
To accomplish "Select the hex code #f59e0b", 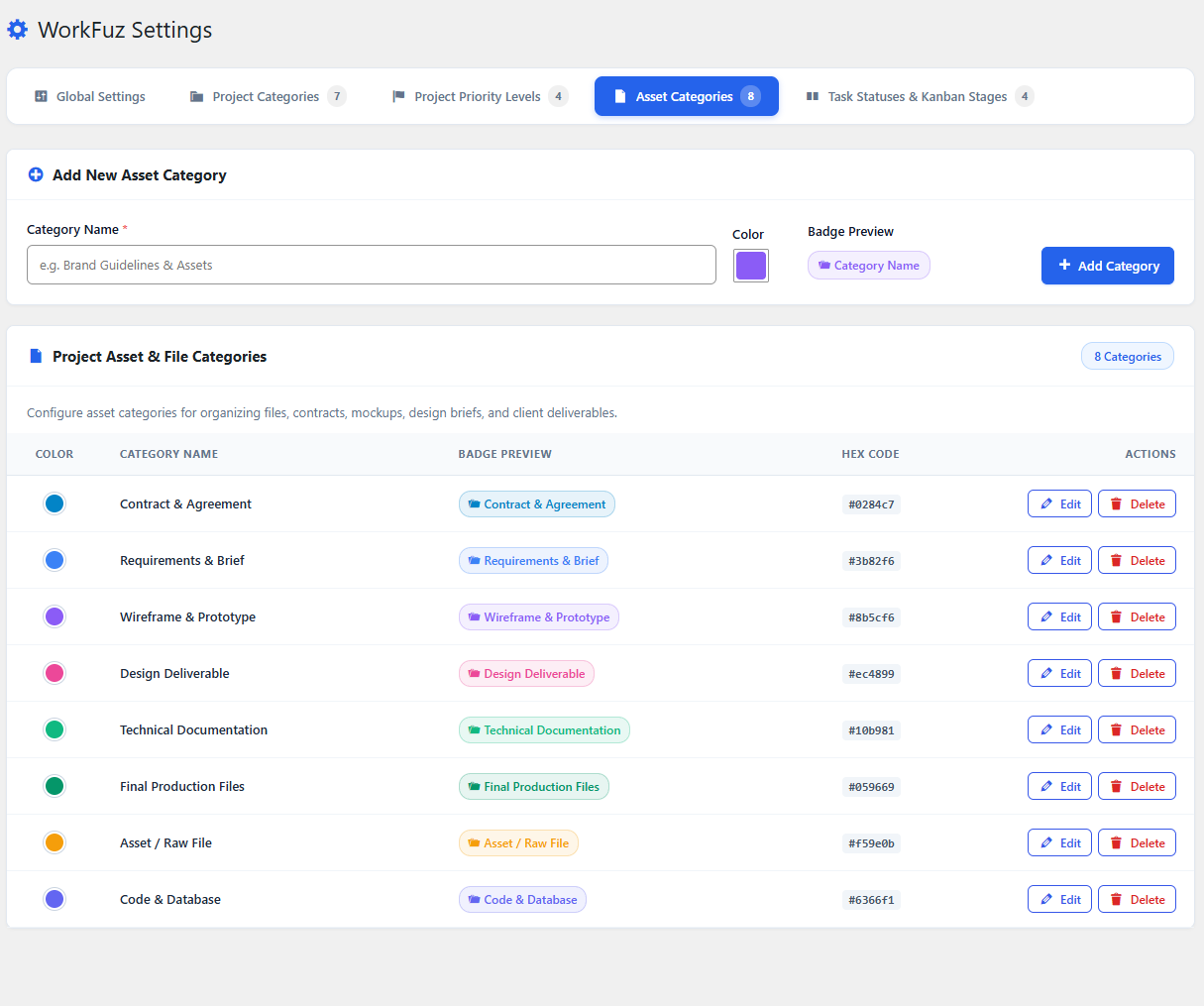I will point(871,843).
